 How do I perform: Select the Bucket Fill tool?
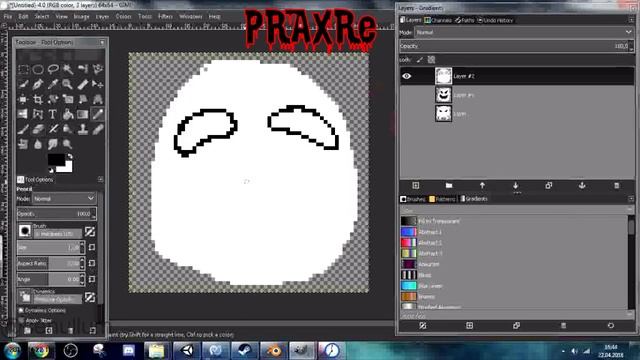click(68, 114)
